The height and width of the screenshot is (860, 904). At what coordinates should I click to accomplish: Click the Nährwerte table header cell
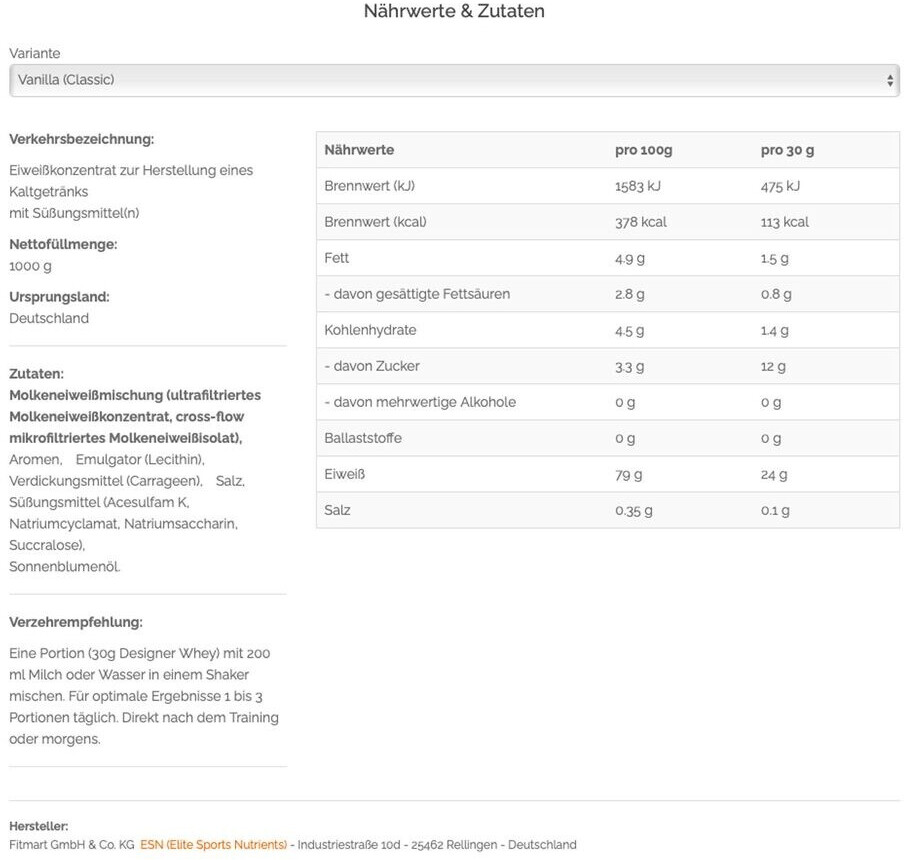click(359, 150)
